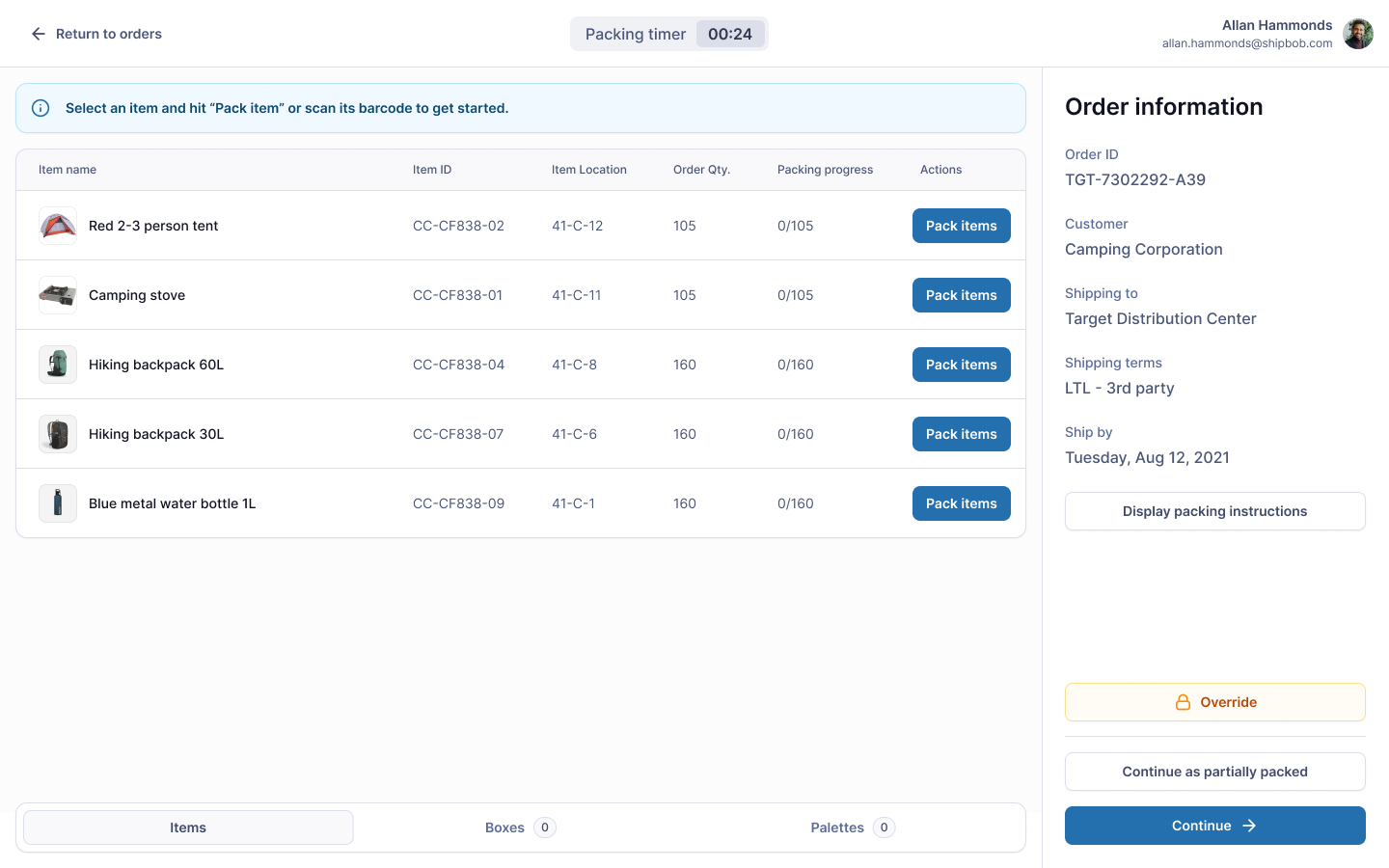
Task: Click Pack items for the Red 2-3 person tent
Action: 961,225
